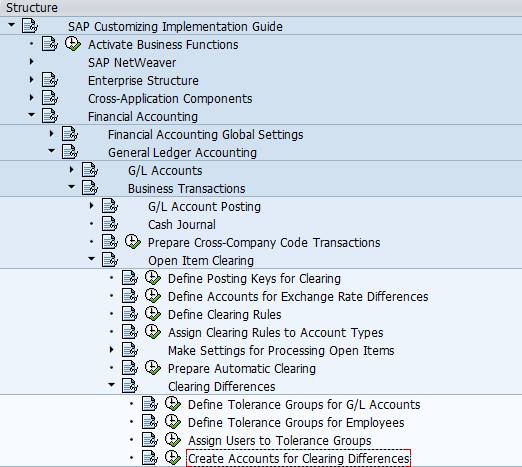The width and height of the screenshot is (522, 467).
Task: Run activity icon for Prepare Automatic Clearing
Action: (153, 368)
